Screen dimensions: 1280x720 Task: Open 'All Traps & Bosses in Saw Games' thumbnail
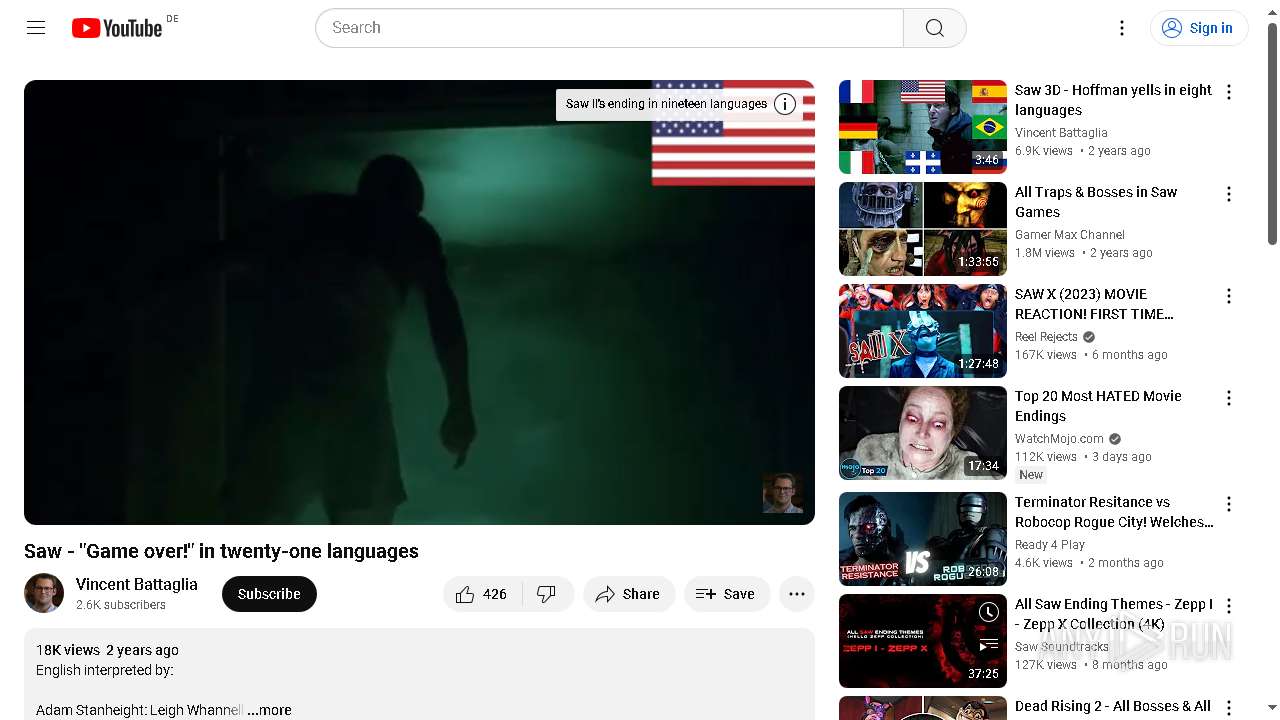[923, 229]
